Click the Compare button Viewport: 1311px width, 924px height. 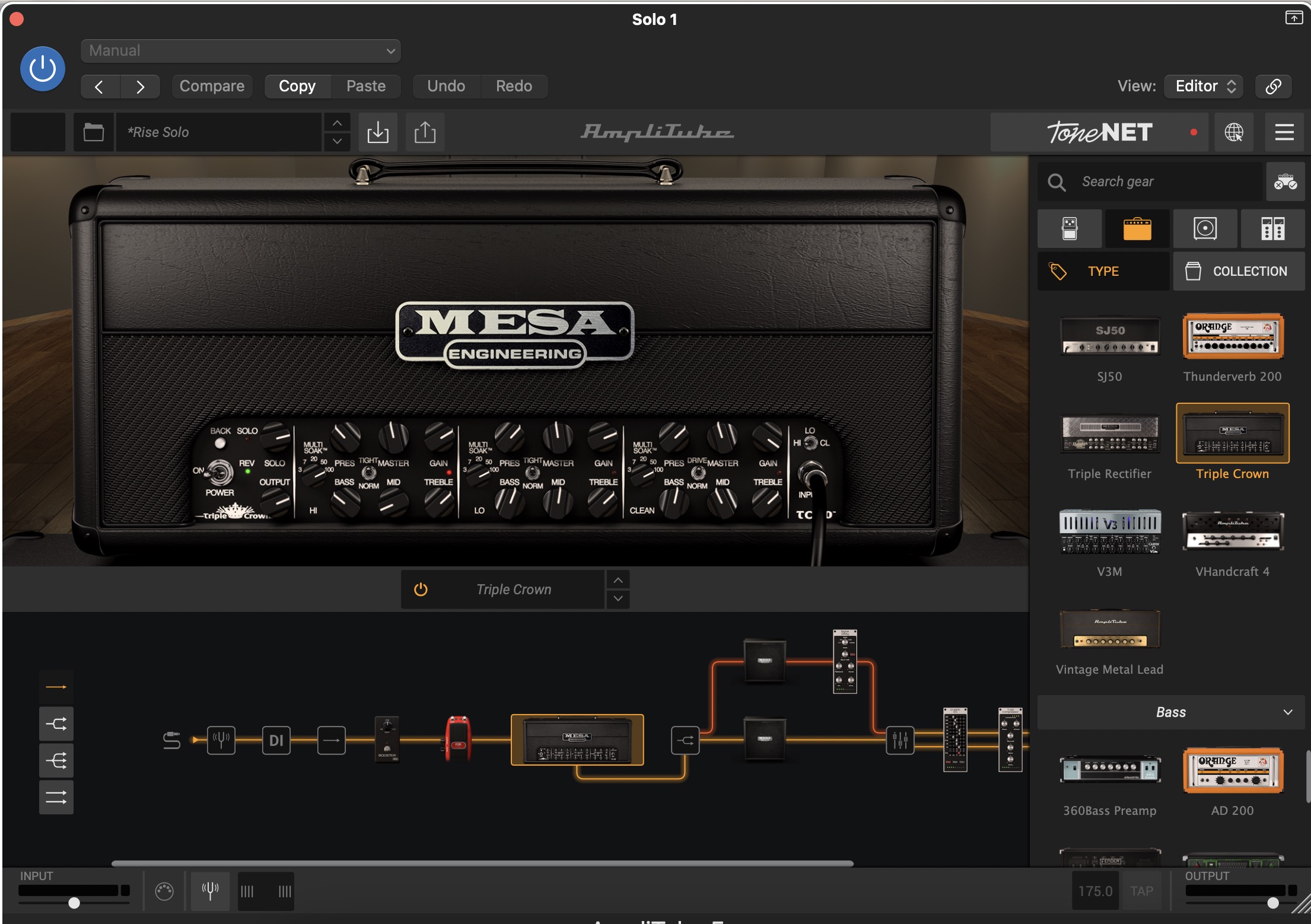[212, 86]
